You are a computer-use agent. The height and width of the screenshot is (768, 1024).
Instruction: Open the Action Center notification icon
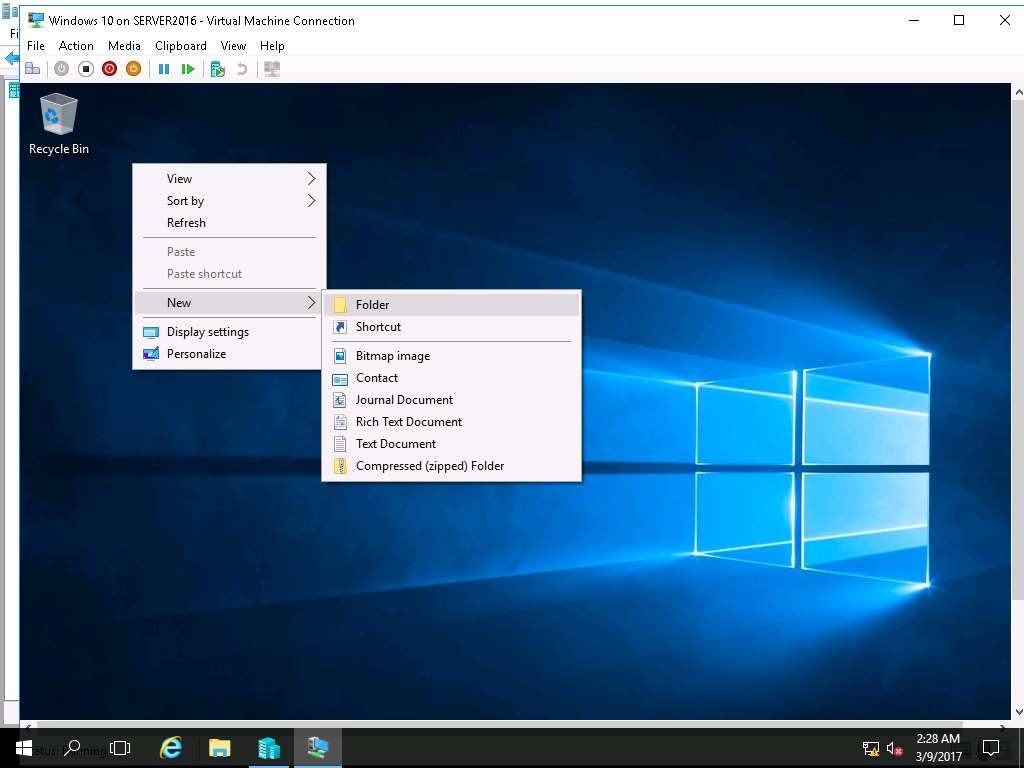tap(991, 748)
